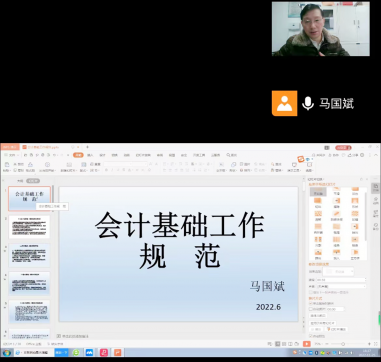Open the 视图 ribbon tab
Viewport: 381px width, 362px height.
(x=172, y=155)
